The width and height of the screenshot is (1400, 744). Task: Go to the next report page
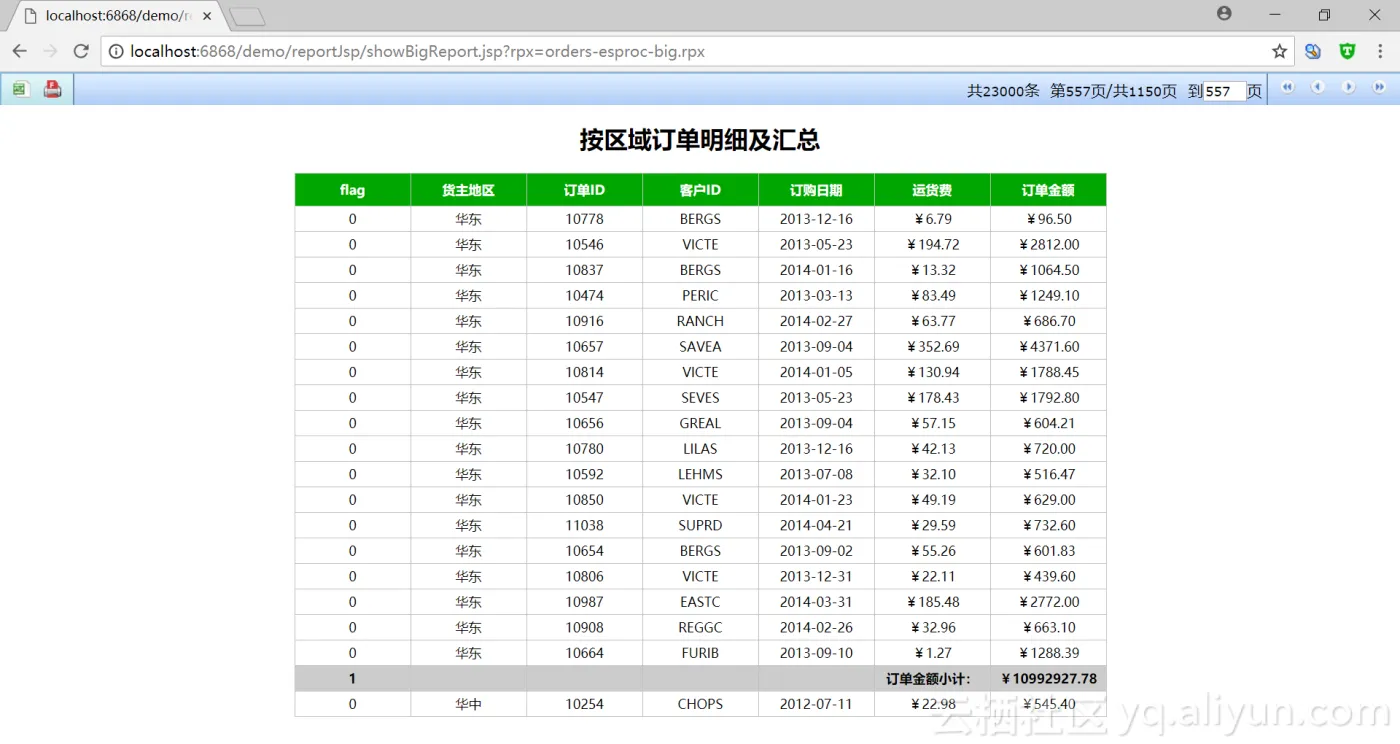point(1349,88)
